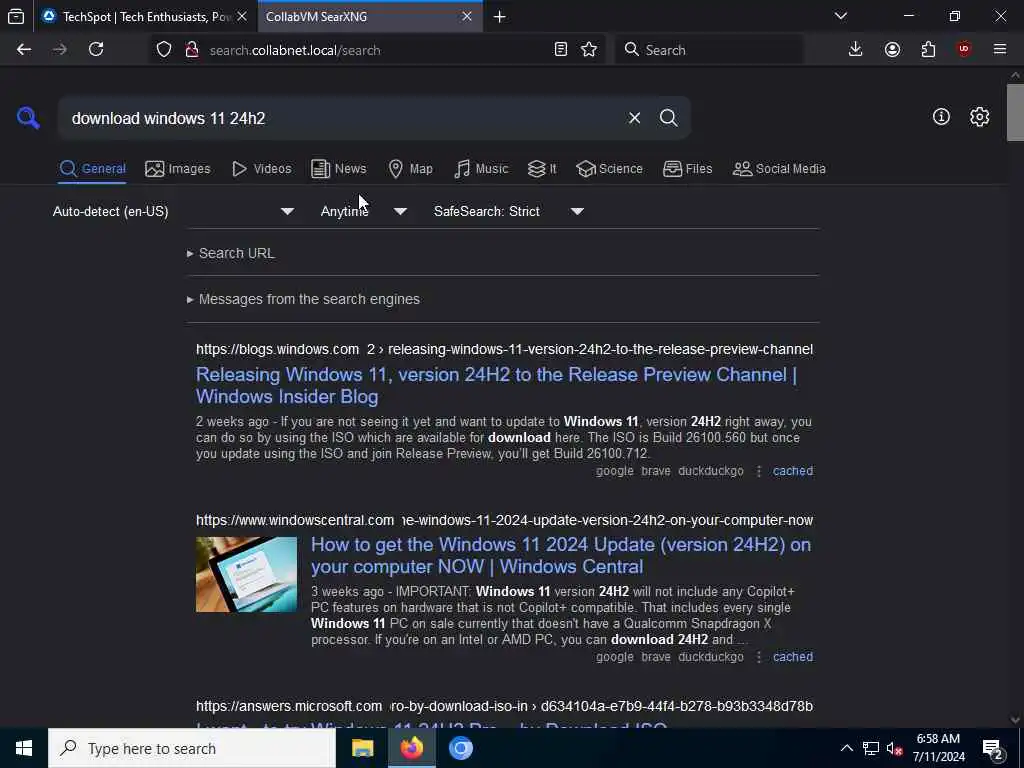Switch to Files category
This screenshot has width=1024, height=768.
(x=687, y=168)
